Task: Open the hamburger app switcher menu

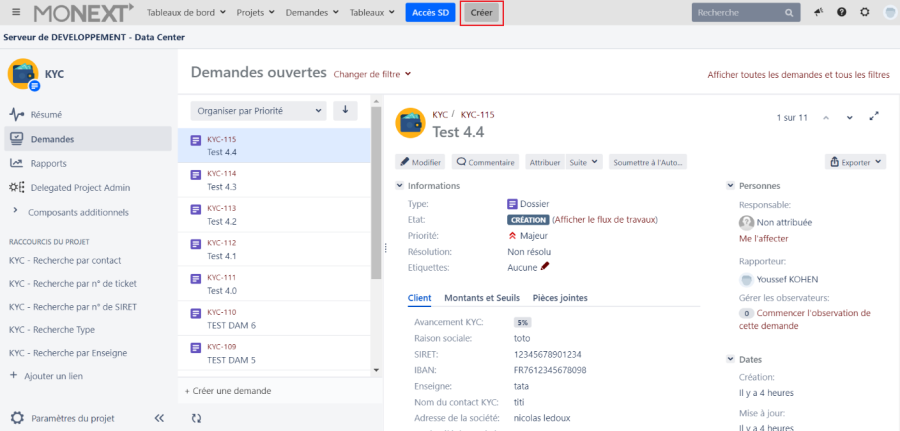Action: 15,13
